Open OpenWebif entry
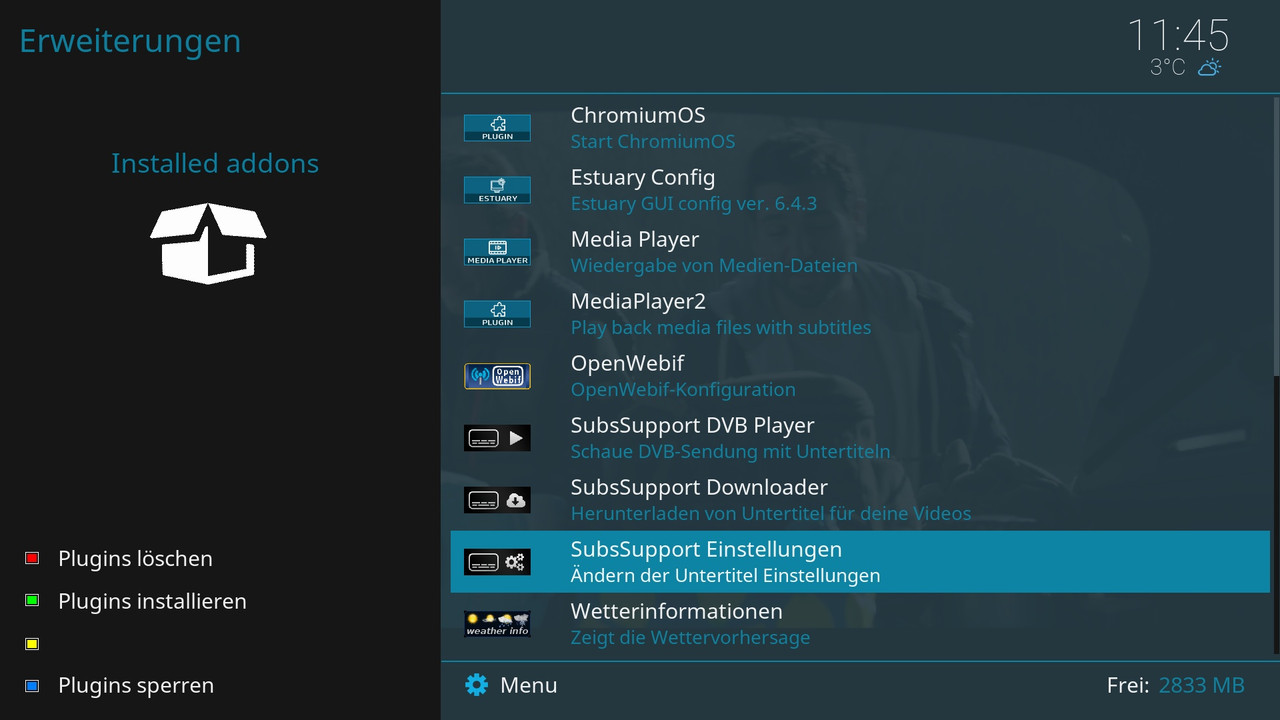Screen dimensions: 1280x720 point(860,376)
